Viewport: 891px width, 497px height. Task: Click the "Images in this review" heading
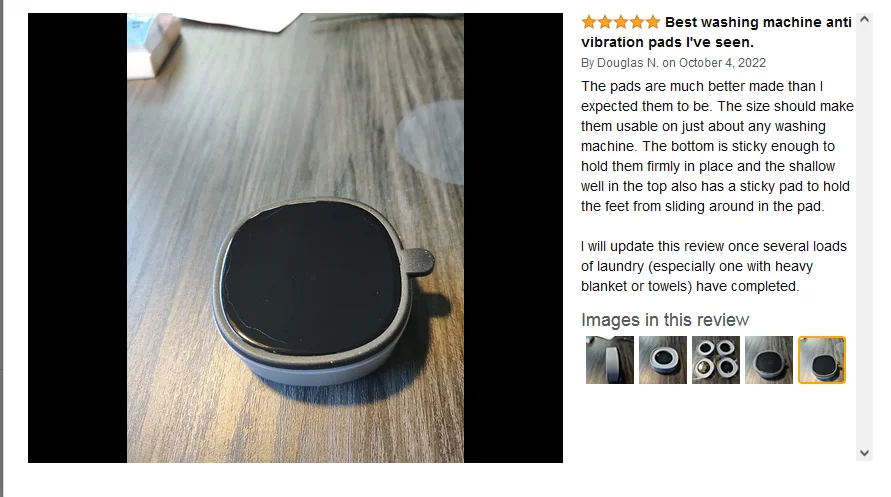(665, 320)
